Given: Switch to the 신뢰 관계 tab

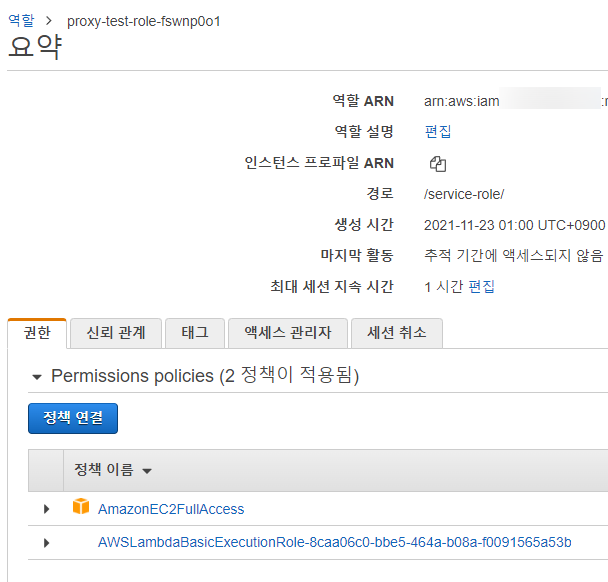Looking at the screenshot, I should (116, 333).
